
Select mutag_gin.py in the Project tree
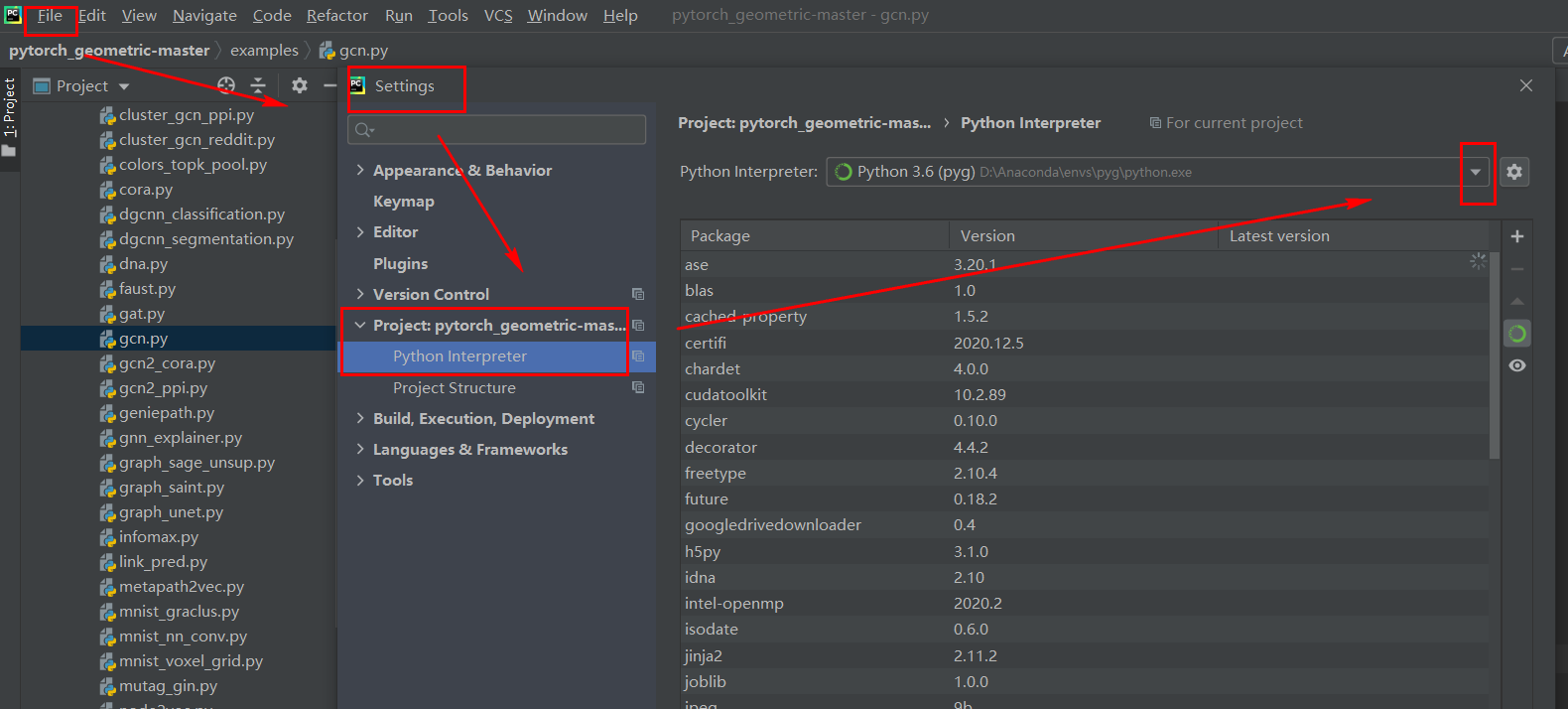click(169, 686)
